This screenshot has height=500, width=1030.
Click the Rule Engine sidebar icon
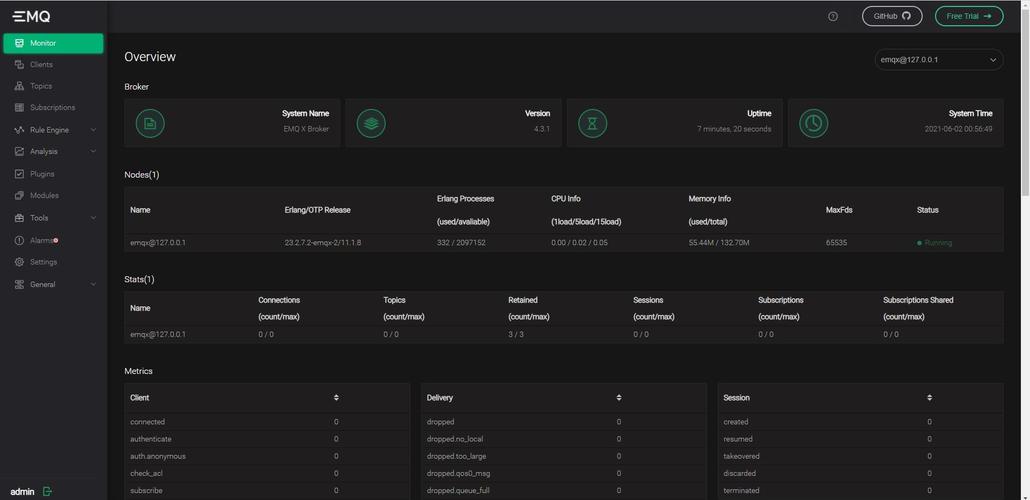(19, 130)
